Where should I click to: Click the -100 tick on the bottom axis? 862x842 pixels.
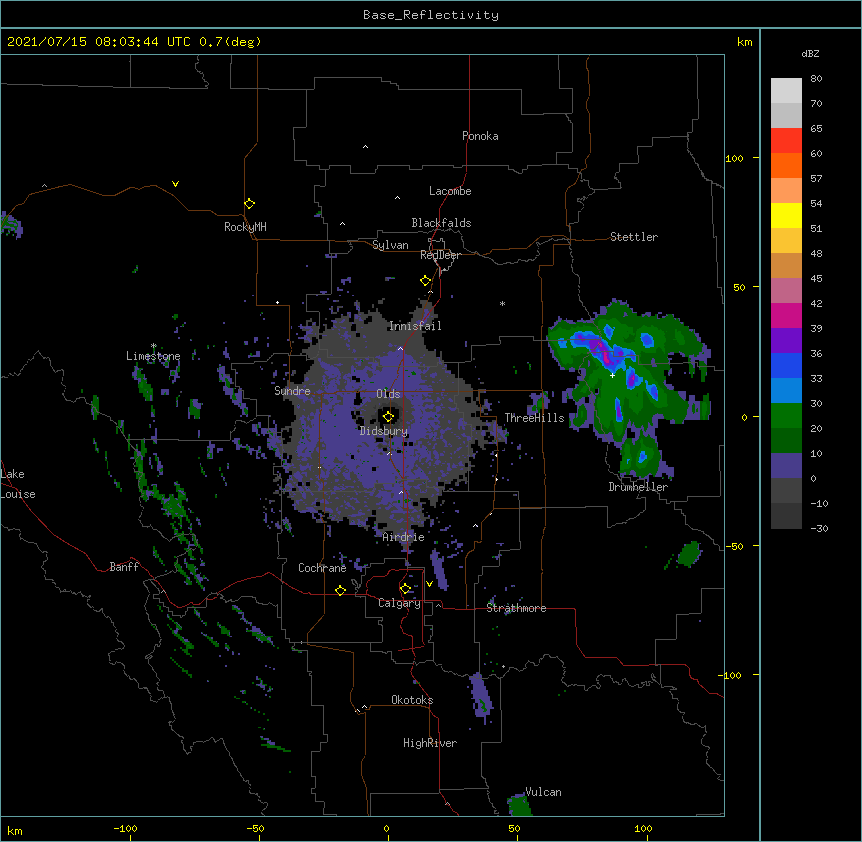pyautogui.click(x=125, y=828)
